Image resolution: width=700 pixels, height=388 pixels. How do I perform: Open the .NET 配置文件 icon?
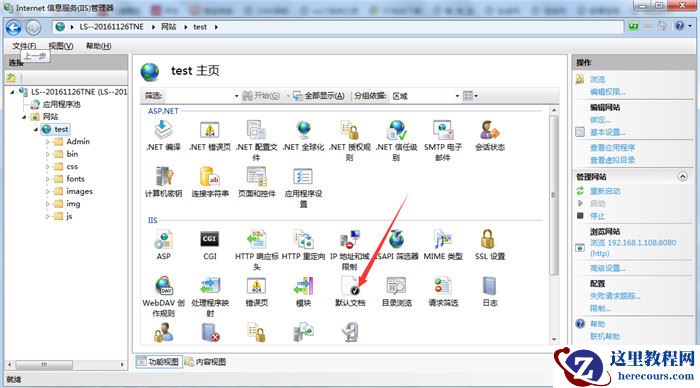pyautogui.click(x=257, y=131)
